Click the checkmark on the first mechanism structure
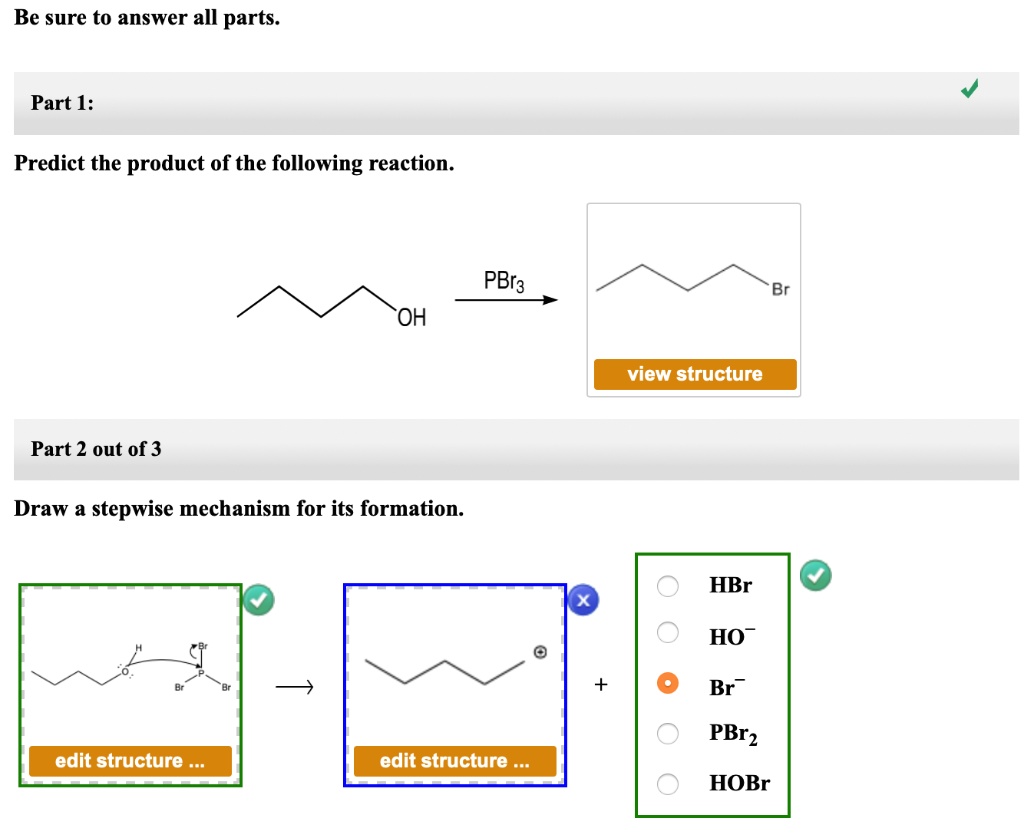Image resolution: width=1024 pixels, height=838 pixels. [x=258, y=600]
